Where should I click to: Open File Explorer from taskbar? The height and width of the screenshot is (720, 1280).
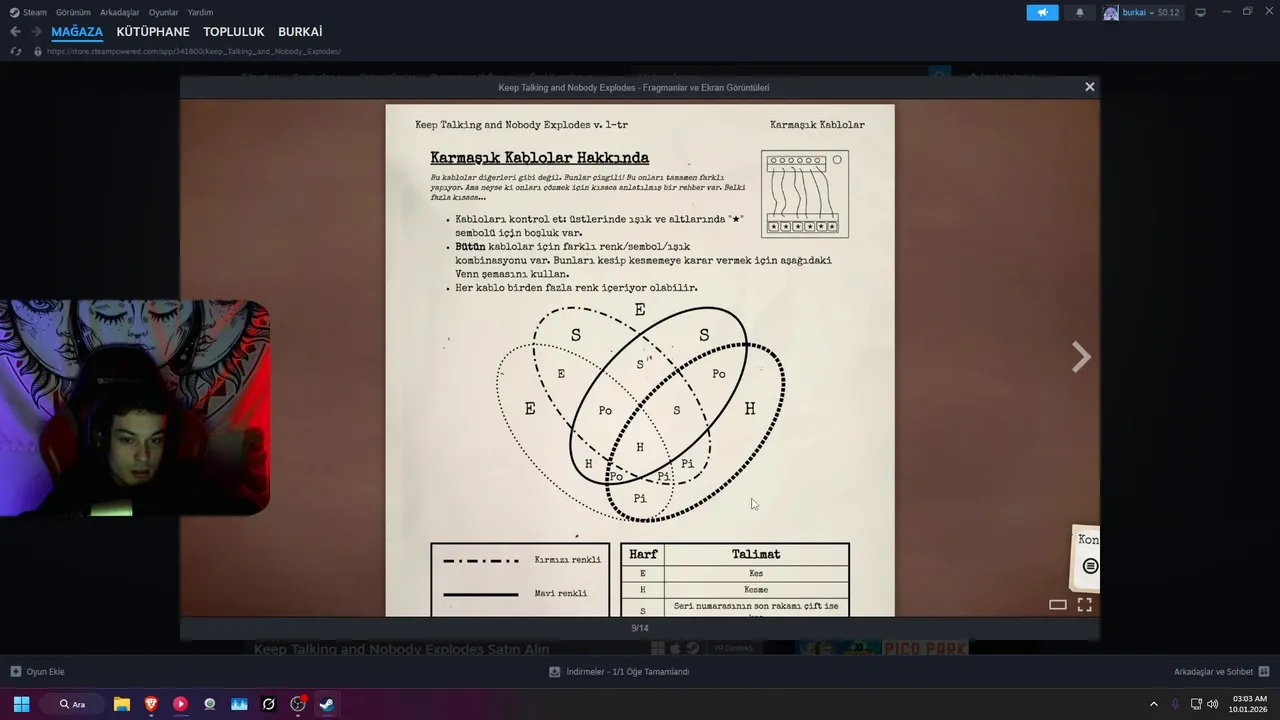[122, 704]
